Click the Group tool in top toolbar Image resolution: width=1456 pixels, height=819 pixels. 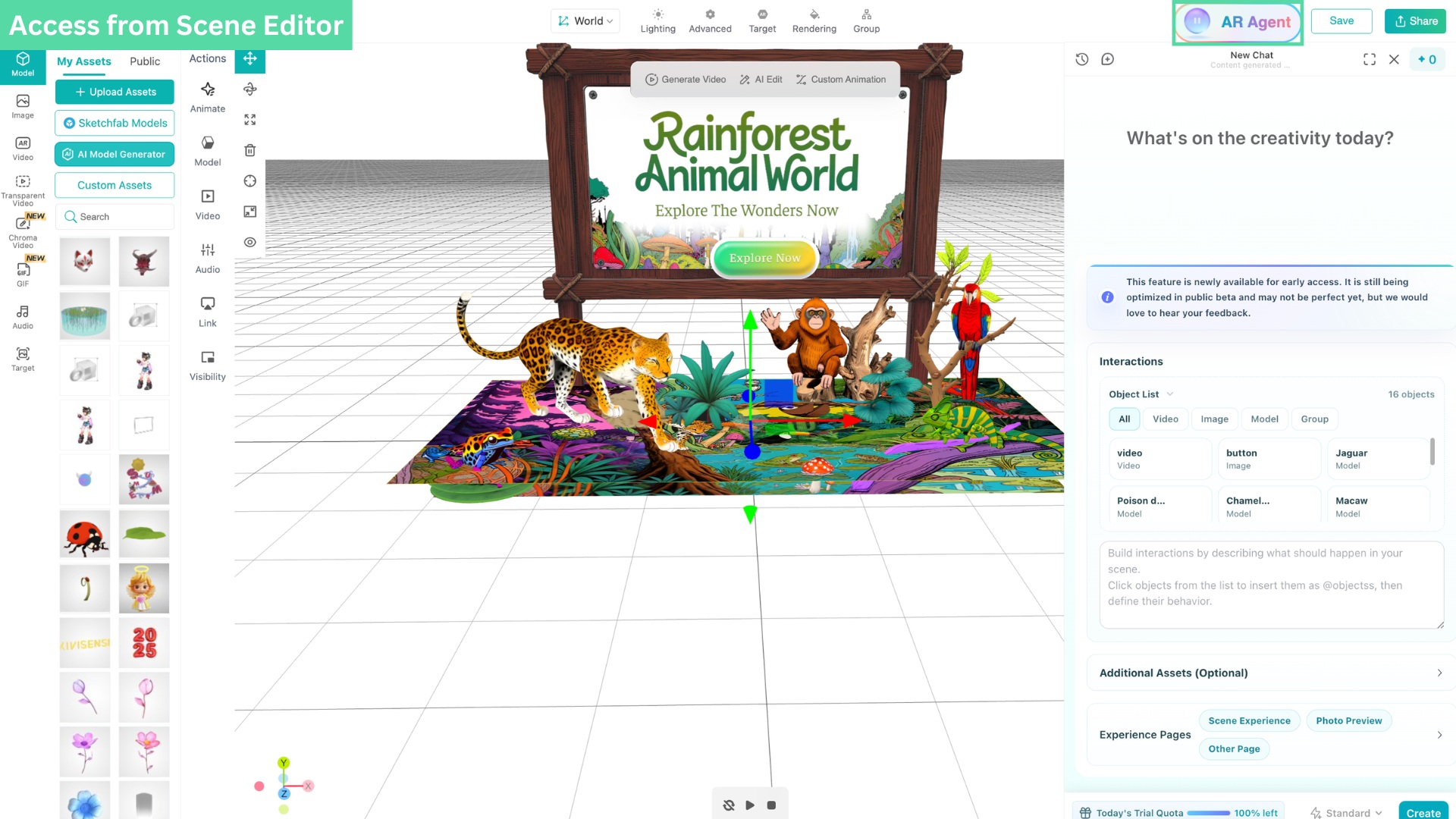click(867, 21)
